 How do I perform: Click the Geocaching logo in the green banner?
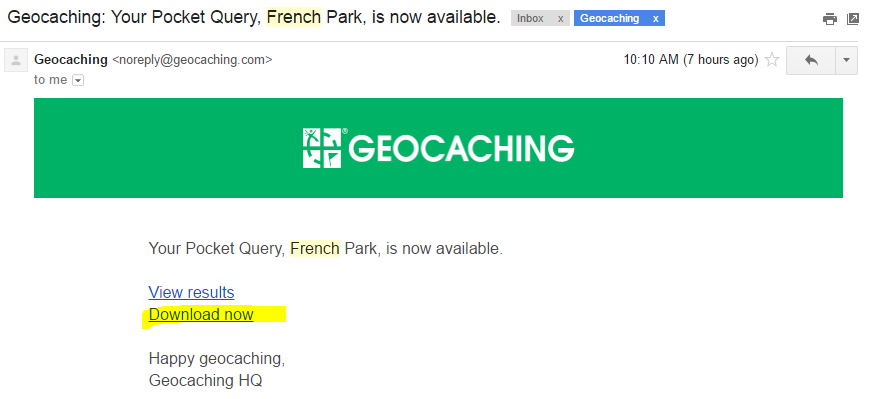coord(438,148)
